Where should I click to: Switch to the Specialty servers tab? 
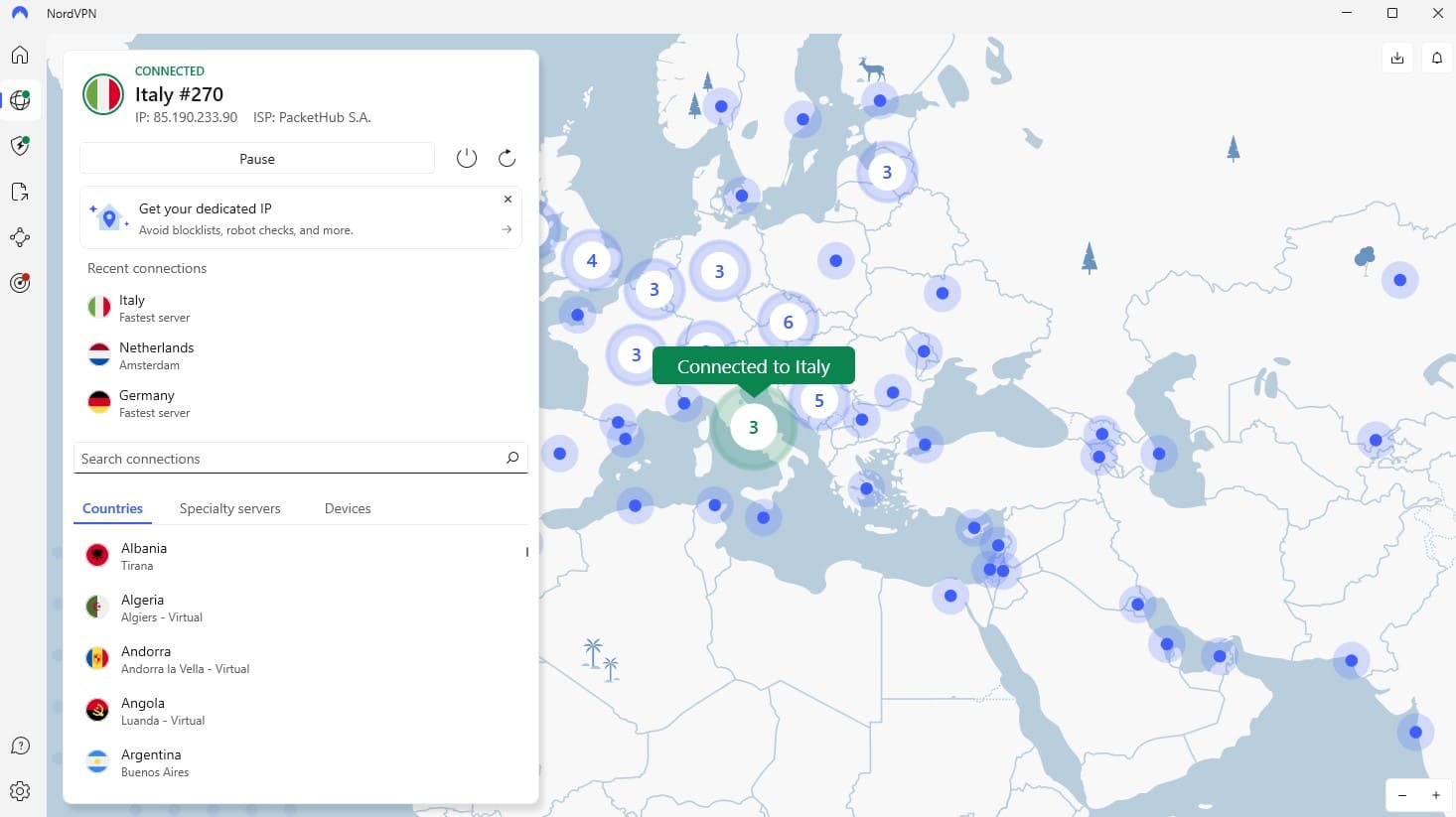pos(229,508)
